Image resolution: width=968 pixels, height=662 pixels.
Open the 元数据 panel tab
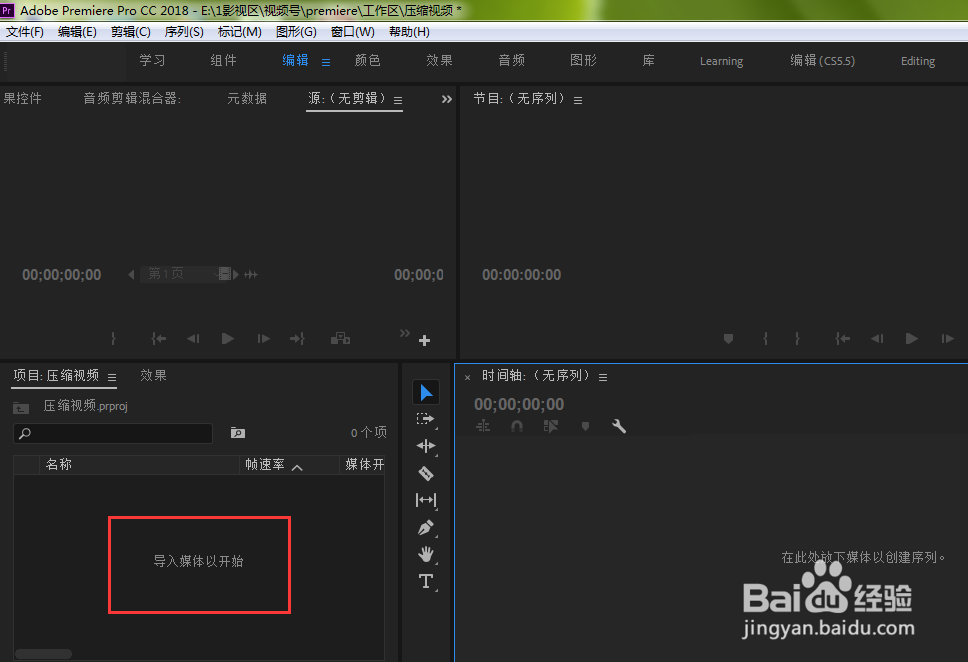click(x=247, y=98)
